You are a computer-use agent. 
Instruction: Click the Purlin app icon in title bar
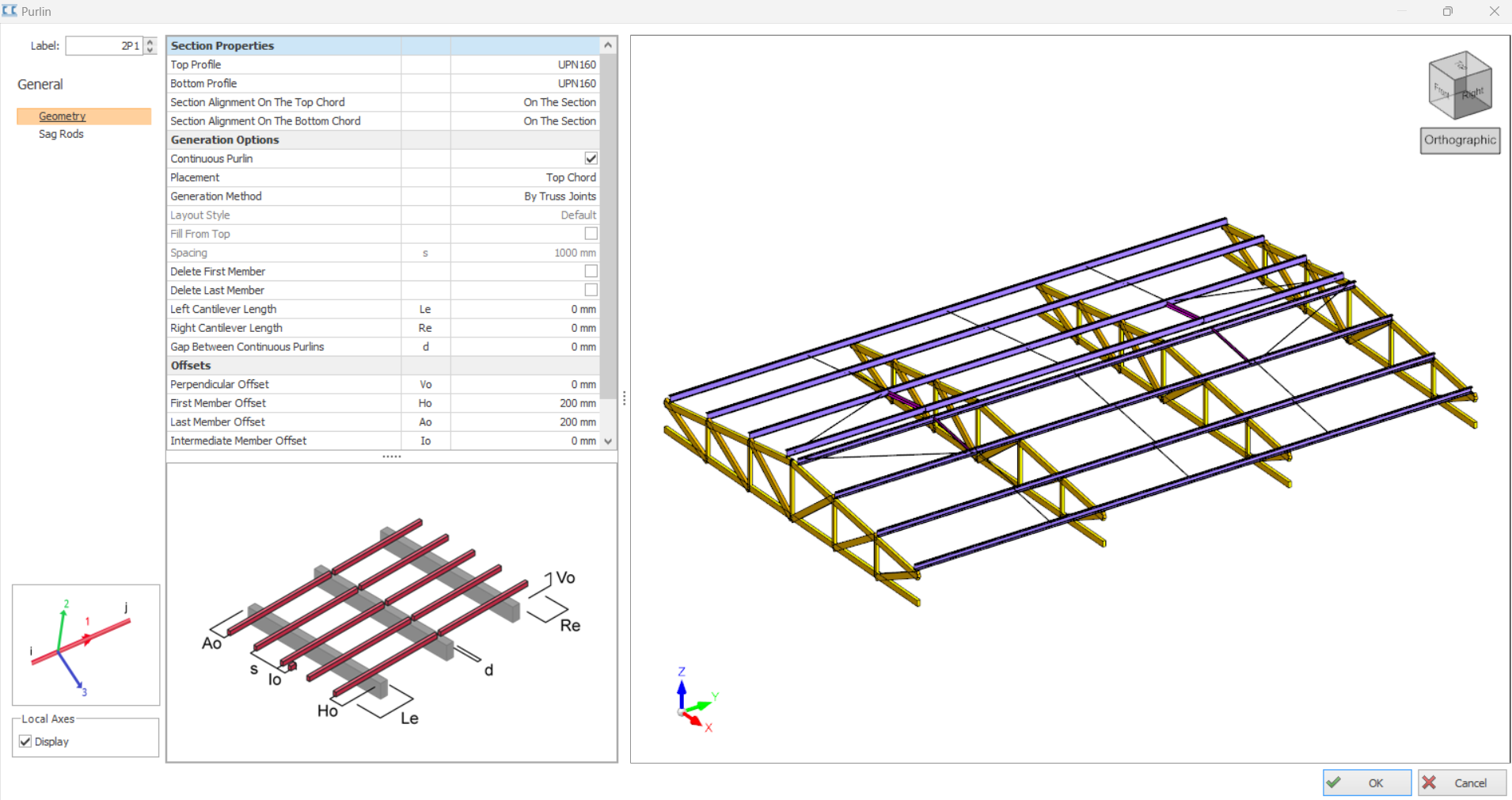click(9, 11)
